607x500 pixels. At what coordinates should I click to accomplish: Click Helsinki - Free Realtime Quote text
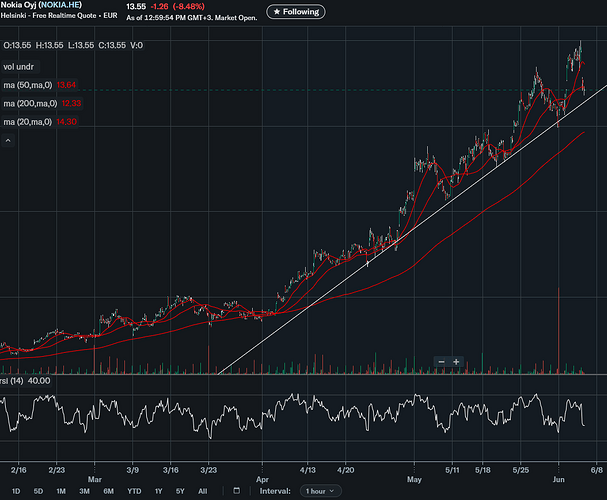point(59,15)
